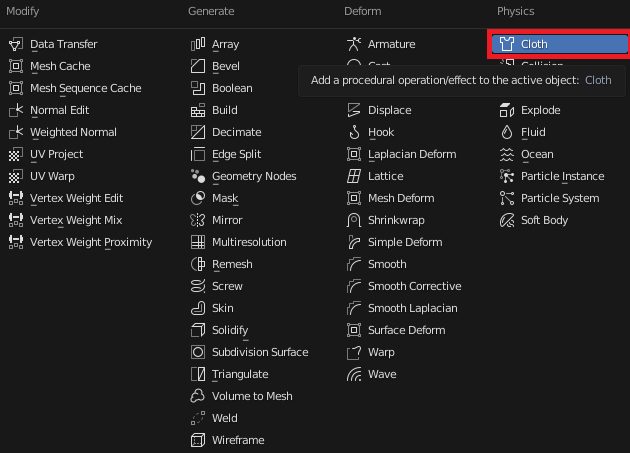Click the Cloth modifier shirt icon
This screenshot has height=453, width=630.
click(x=507, y=44)
